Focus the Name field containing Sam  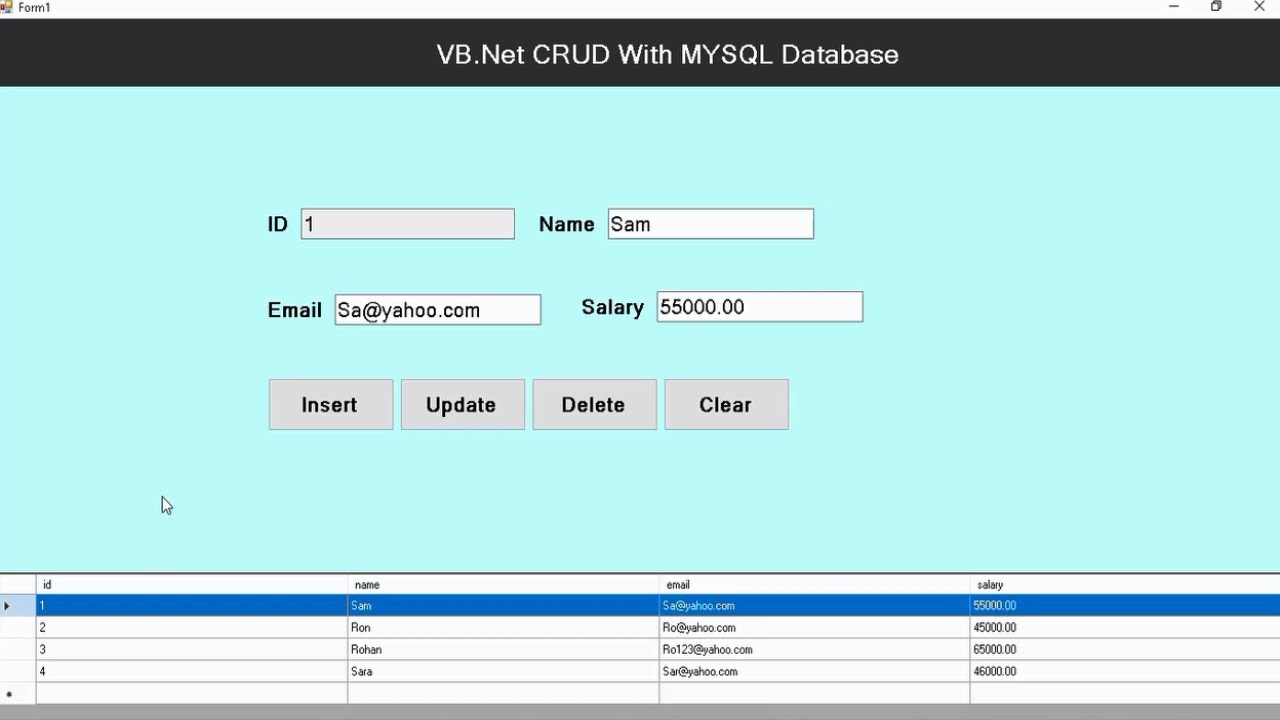[x=711, y=224]
